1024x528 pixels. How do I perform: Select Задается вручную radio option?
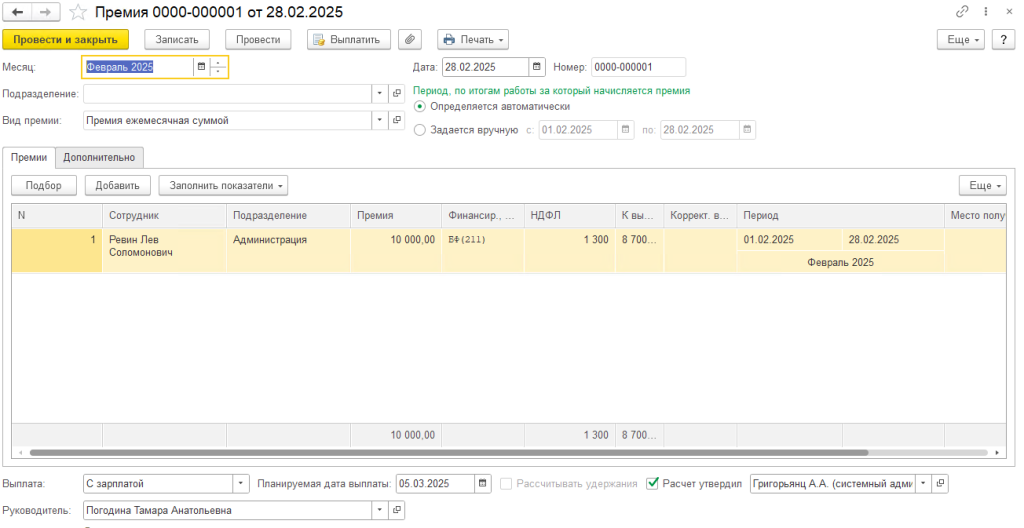click(420, 130)
